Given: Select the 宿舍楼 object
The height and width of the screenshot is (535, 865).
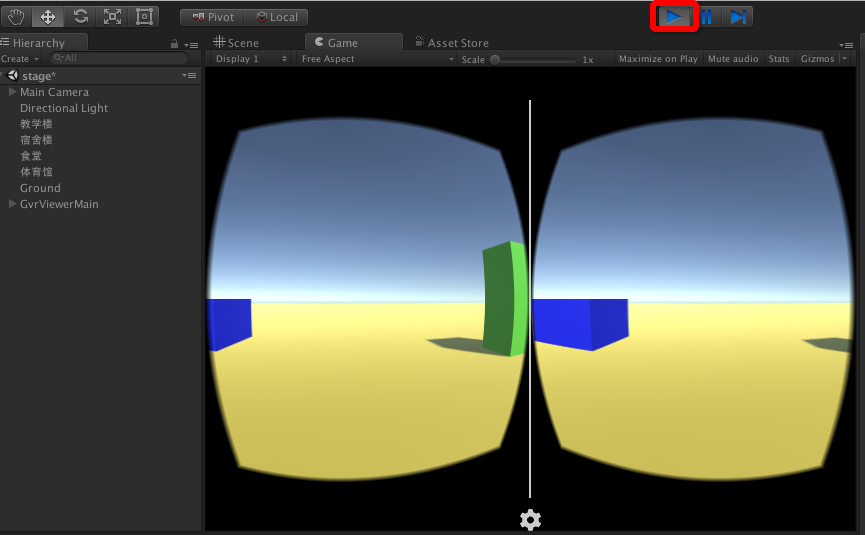Looking at the screenshot, I should 36,140.
